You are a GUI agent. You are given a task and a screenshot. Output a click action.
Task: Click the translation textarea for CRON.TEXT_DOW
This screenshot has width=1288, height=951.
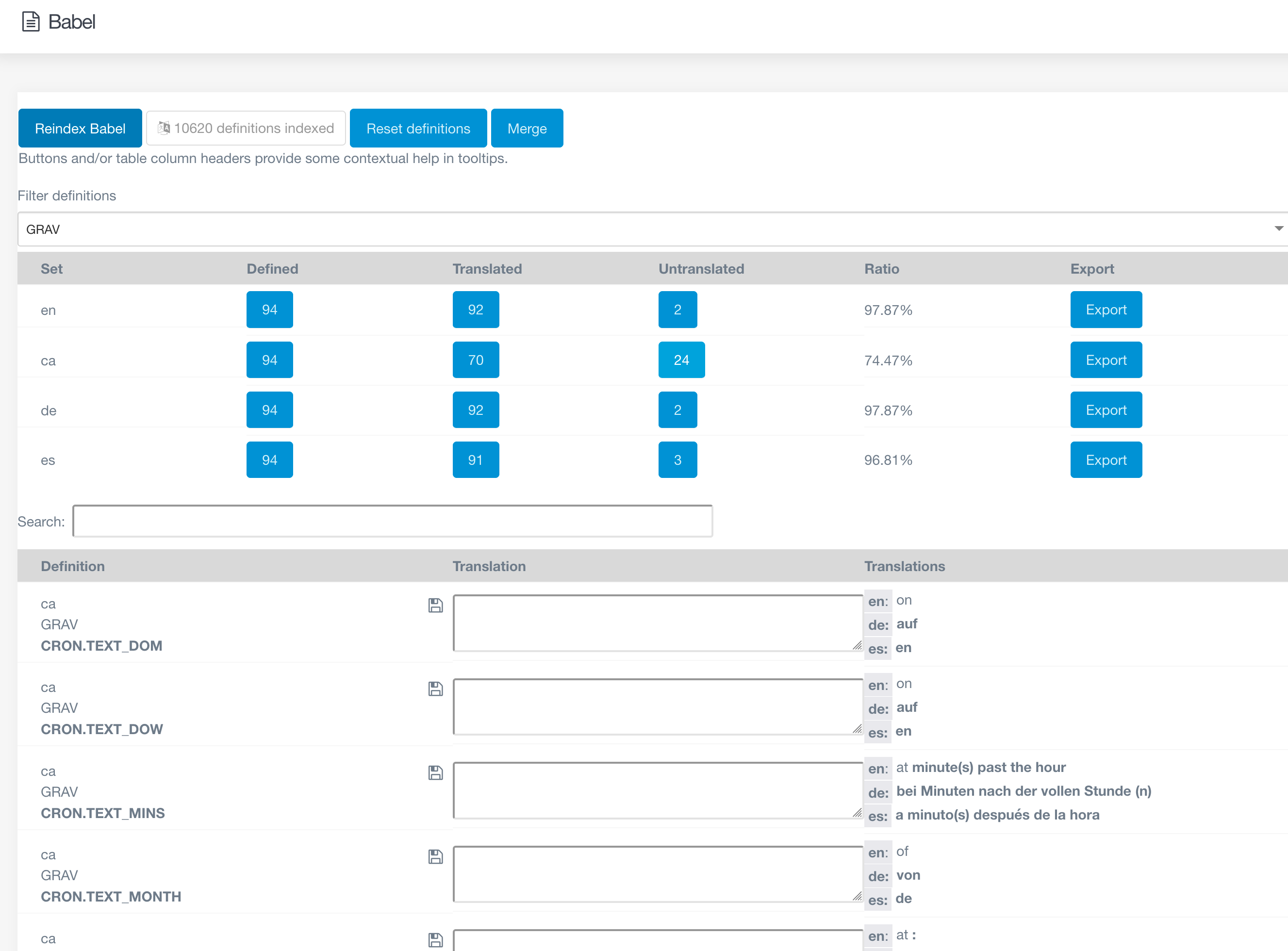[x=658, y=706]
